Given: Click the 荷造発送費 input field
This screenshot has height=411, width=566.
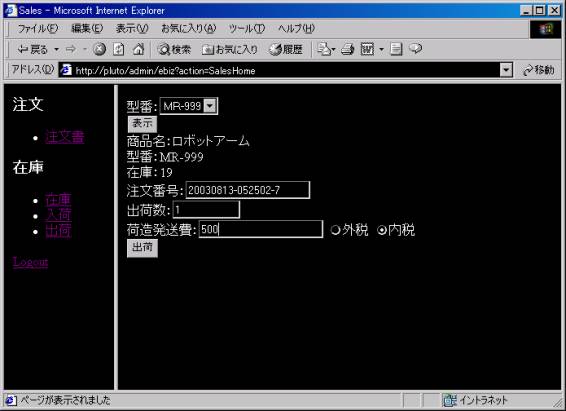Looking at the screenshot, I should [x=261, y=229].
